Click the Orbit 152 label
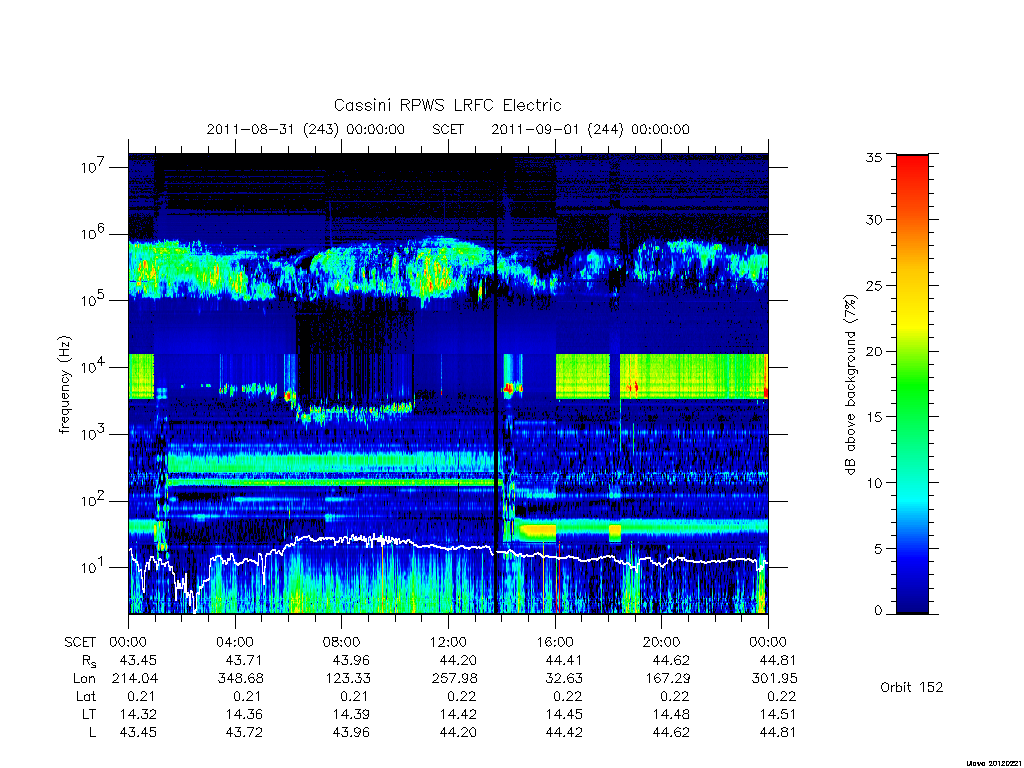 click(x=912, y=687)
